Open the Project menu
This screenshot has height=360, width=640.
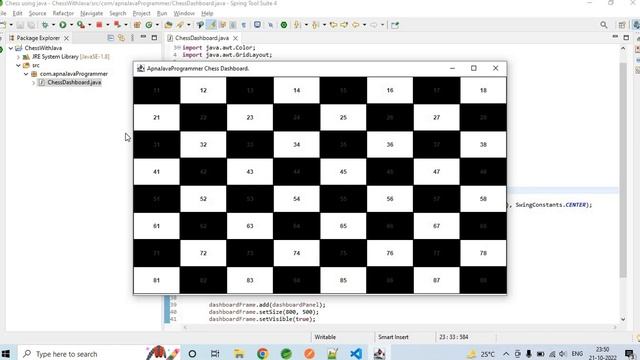pos(141,13)
